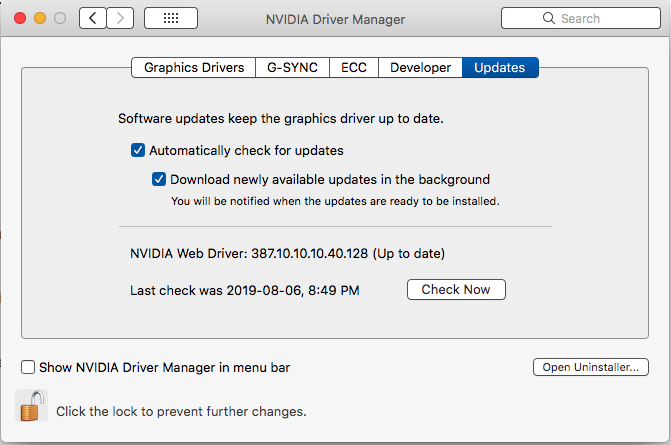Open the Developer tab
The width and height of the screenshot is (671, 445).
click(x=420, y=68)
